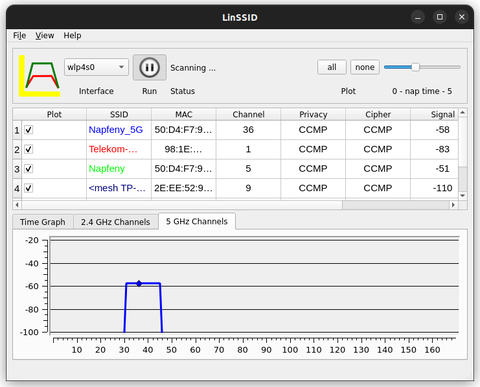Maximize the LinSSID window
The height and width of the screenshot is (387, 480).
pyautogui.click(x=440, y=17)
